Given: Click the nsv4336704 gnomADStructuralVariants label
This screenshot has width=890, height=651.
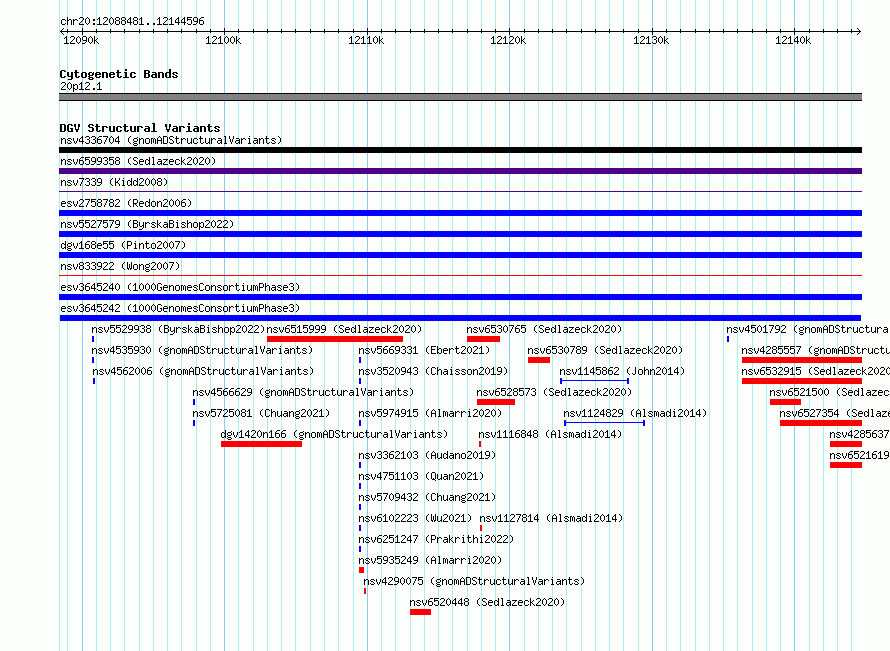Looking at the screenshot, I should pyautogui.click(x=171, y=140).
